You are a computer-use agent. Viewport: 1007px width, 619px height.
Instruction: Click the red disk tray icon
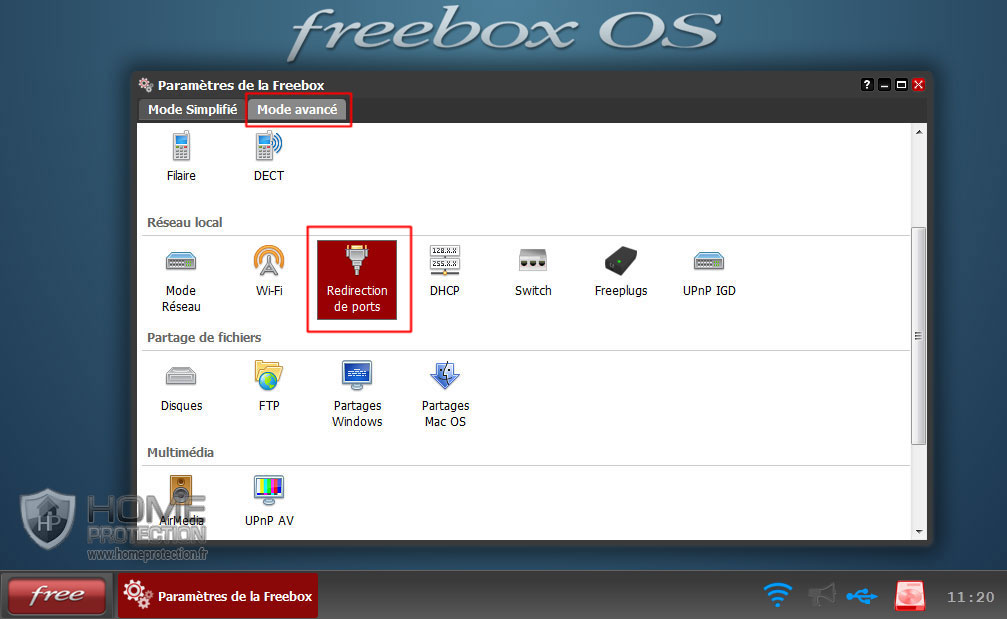(x=910, y=595)
